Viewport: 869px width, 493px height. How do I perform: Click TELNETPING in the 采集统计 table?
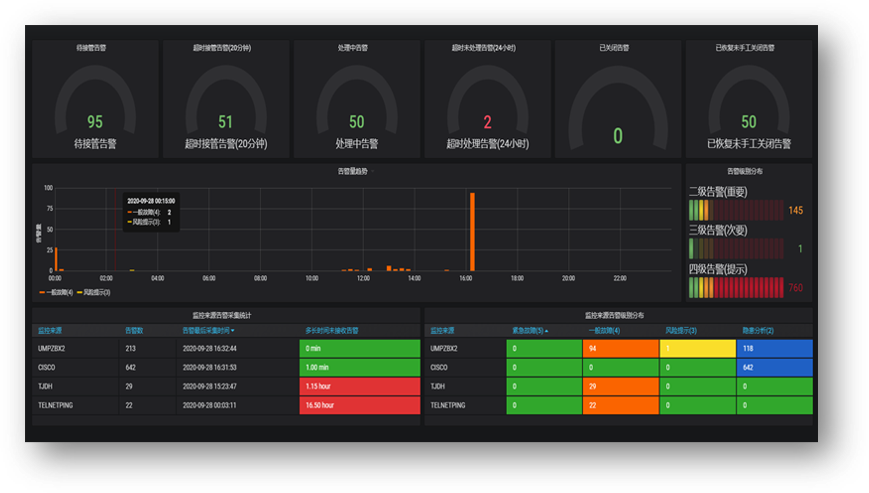tap(55, 405)
